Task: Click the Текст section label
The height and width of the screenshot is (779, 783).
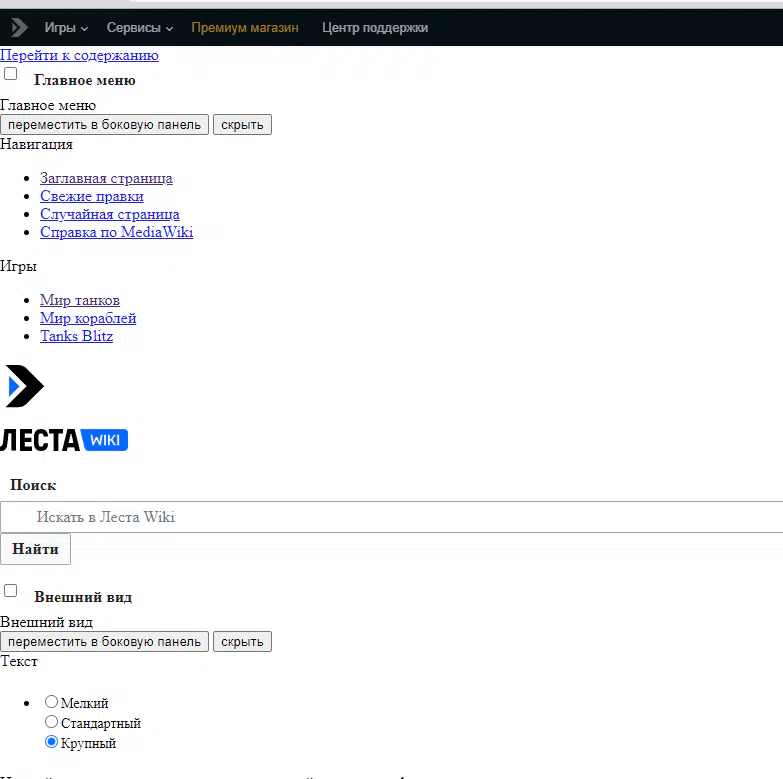Action: point(19,661)
